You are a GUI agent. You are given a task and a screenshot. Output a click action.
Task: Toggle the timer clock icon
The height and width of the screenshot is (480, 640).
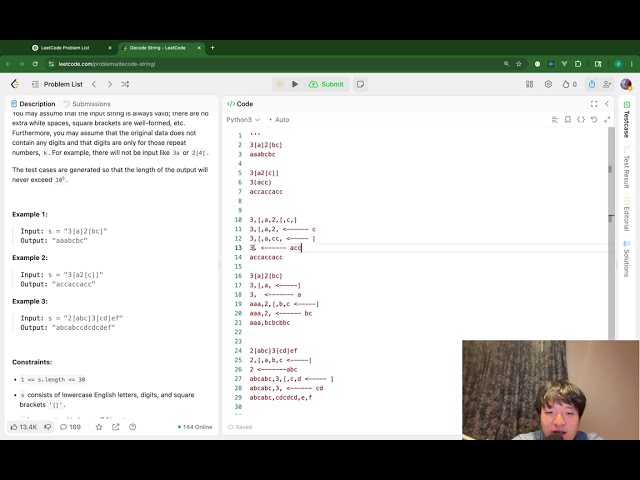591,84
